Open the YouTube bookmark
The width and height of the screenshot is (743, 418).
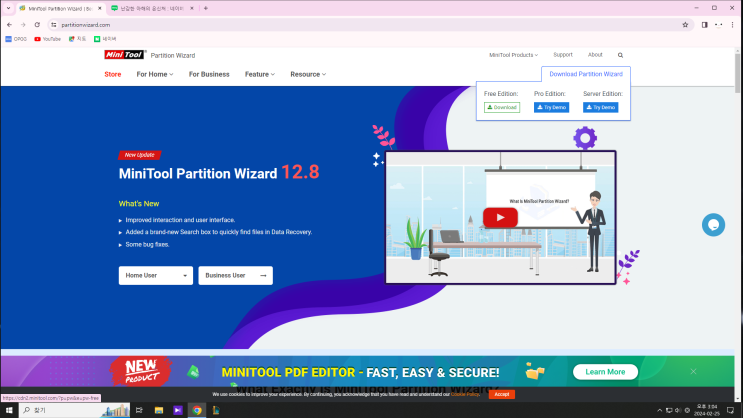pyautogui.click(x=47, y=39)
